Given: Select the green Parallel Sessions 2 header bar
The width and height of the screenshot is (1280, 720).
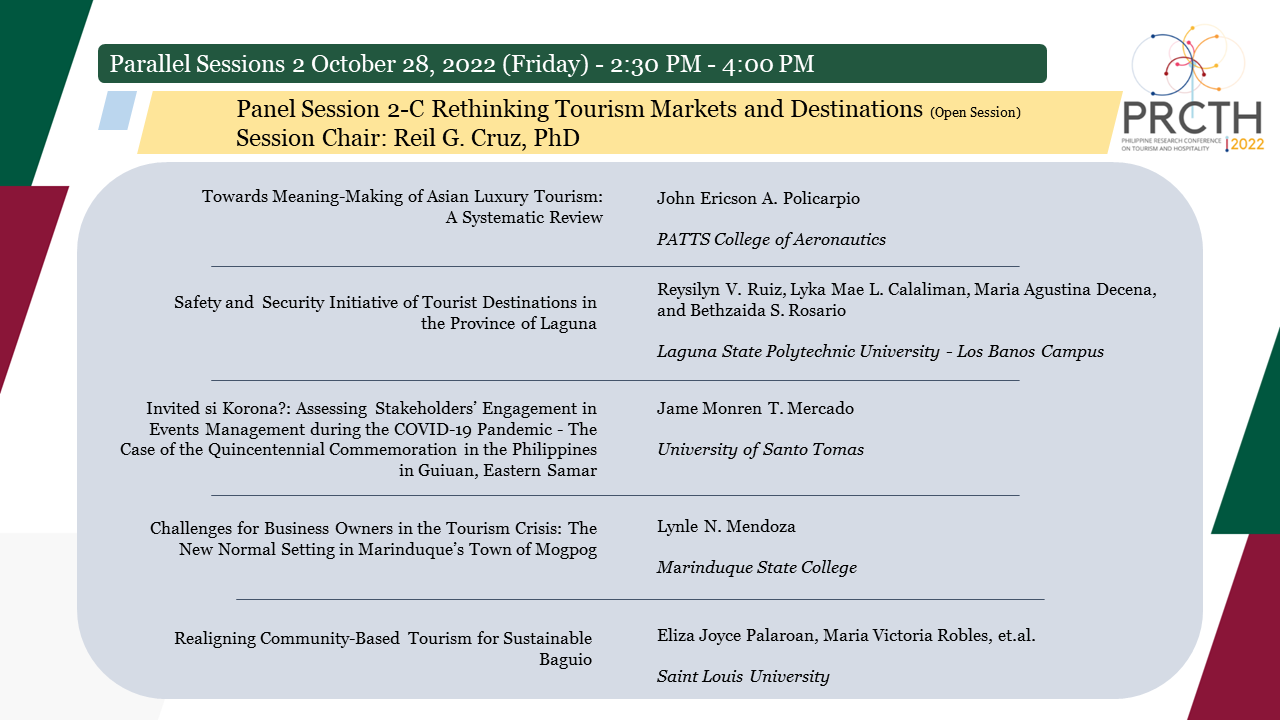Looking at the screenshot, I should click(572, 64).
